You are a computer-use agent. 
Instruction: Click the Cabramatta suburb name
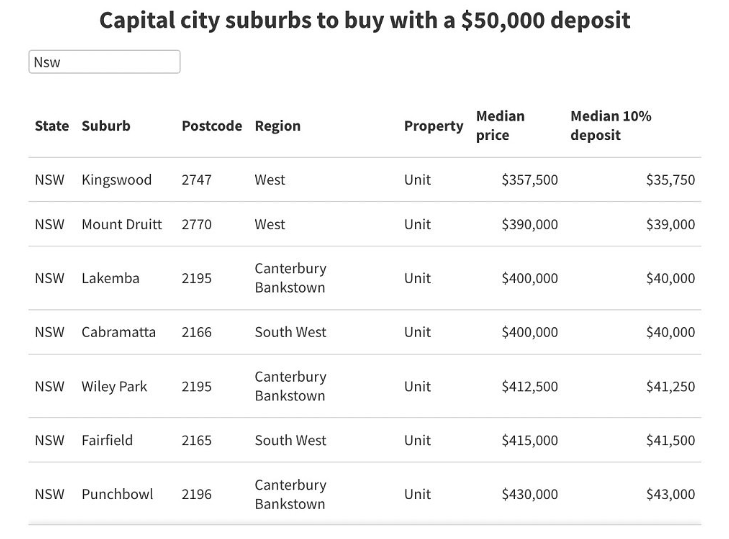(119, 332)
